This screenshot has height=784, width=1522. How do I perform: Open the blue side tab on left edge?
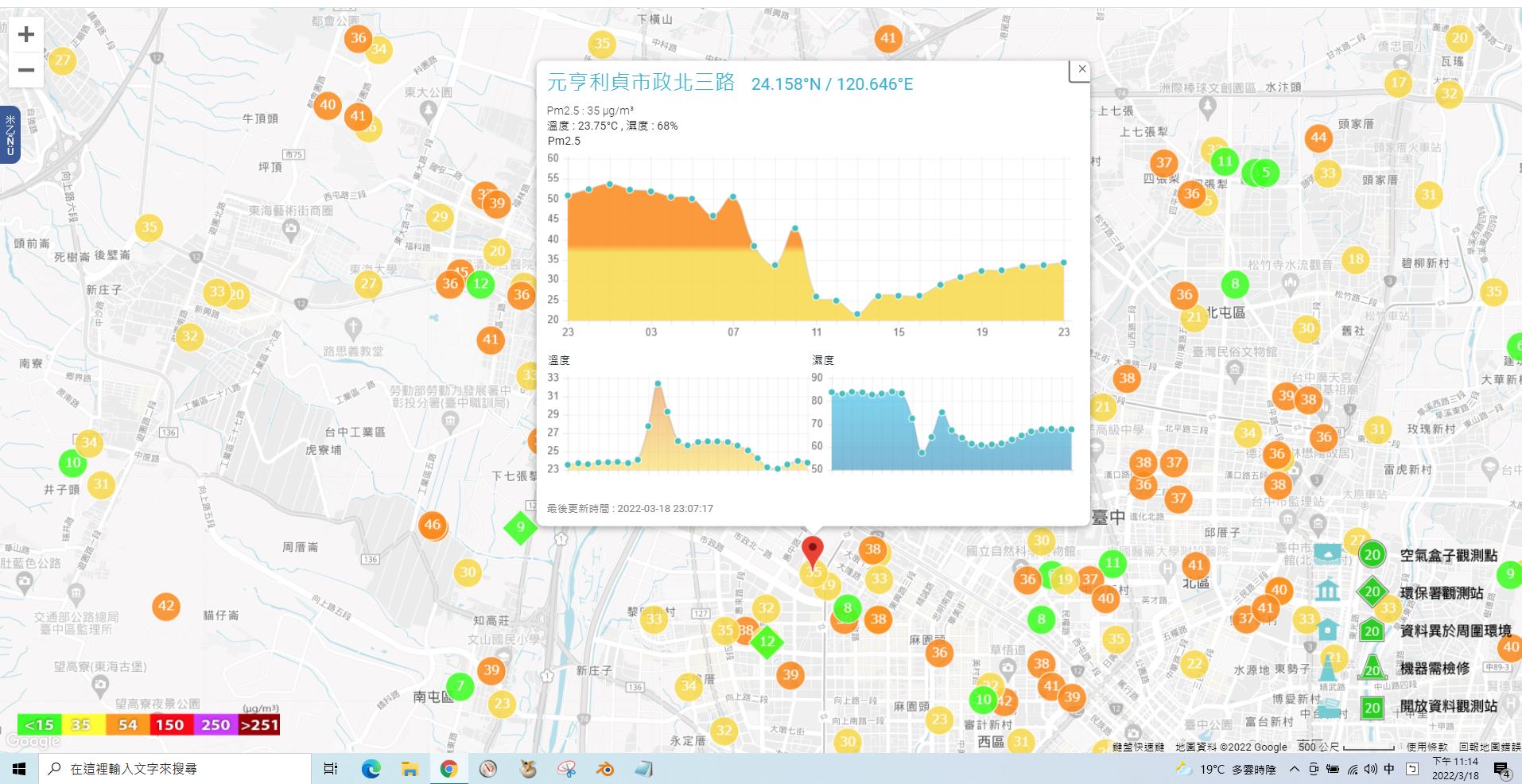pyautogui.click(x=10, y=134)
